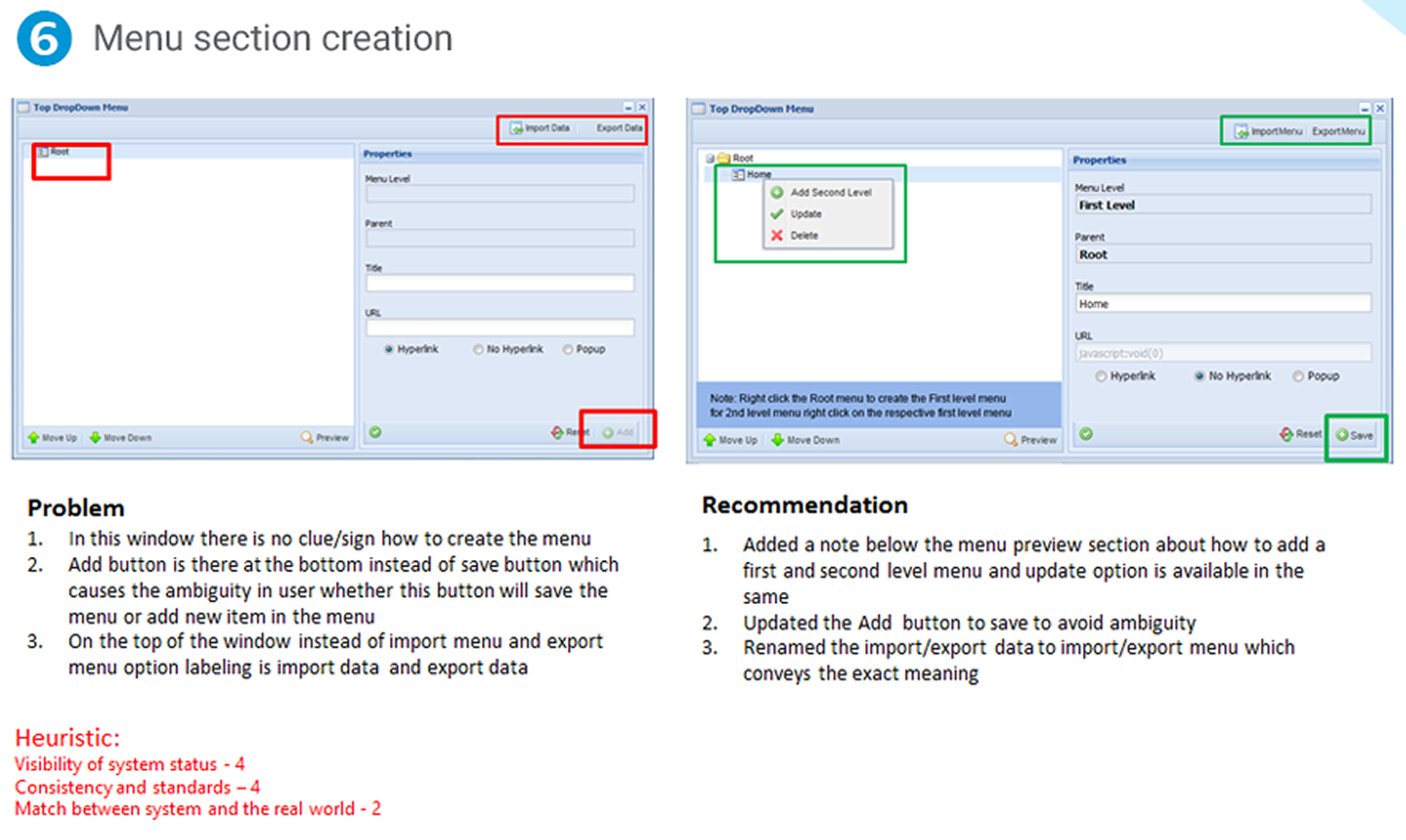The image size is (1406, 840).
Task: Choose Update from the context menu
Action: tap(805, 214)
